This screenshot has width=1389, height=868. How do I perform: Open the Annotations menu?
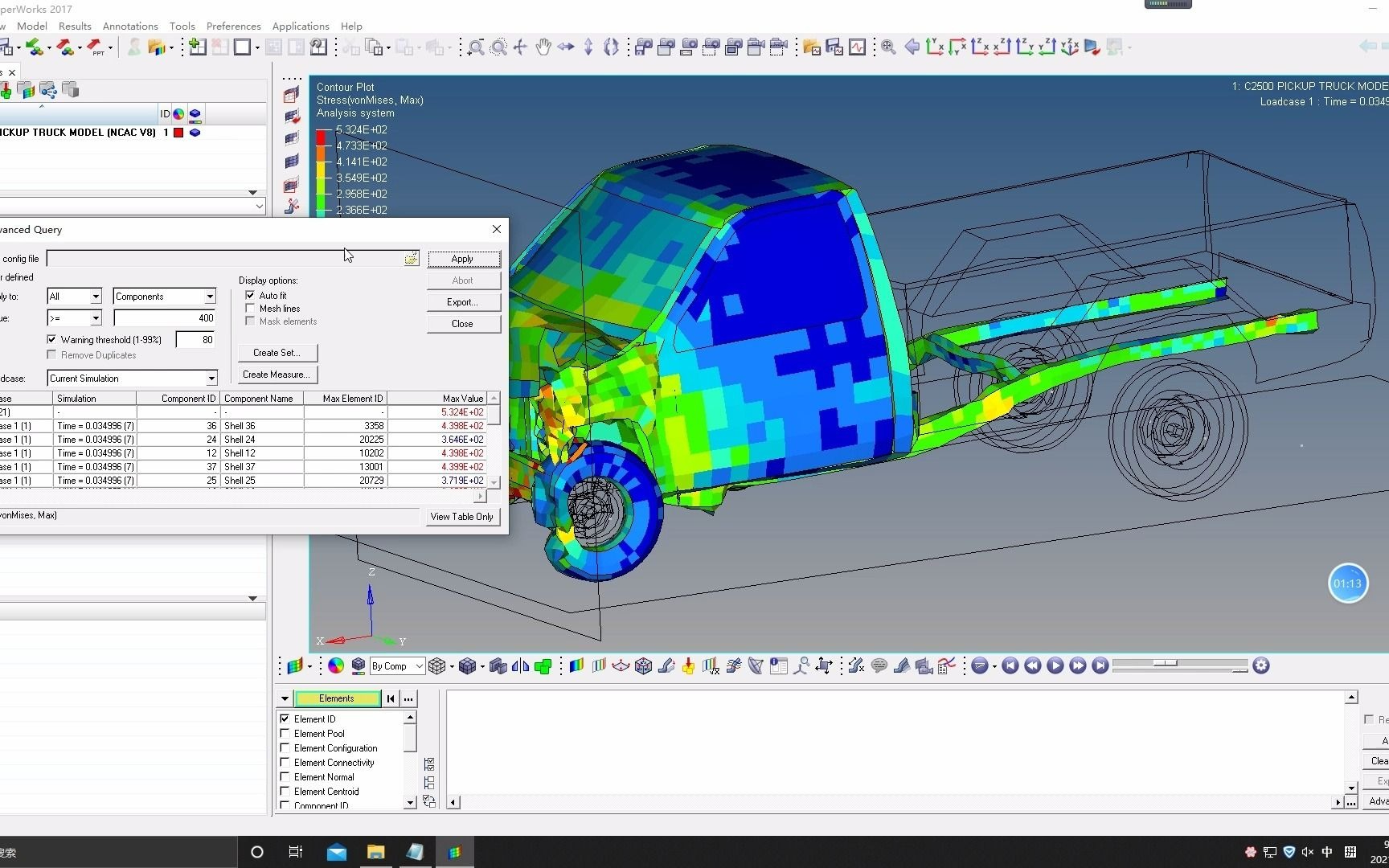point(130,26)
